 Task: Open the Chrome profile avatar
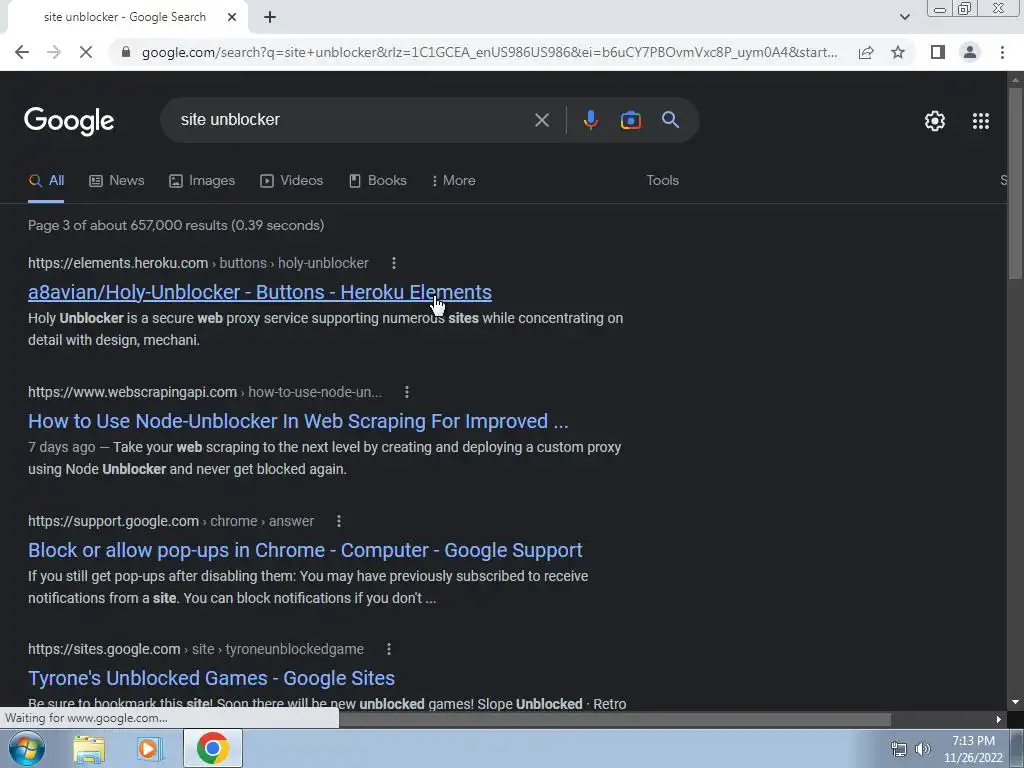pyautogui.click(x=970, y=52)
